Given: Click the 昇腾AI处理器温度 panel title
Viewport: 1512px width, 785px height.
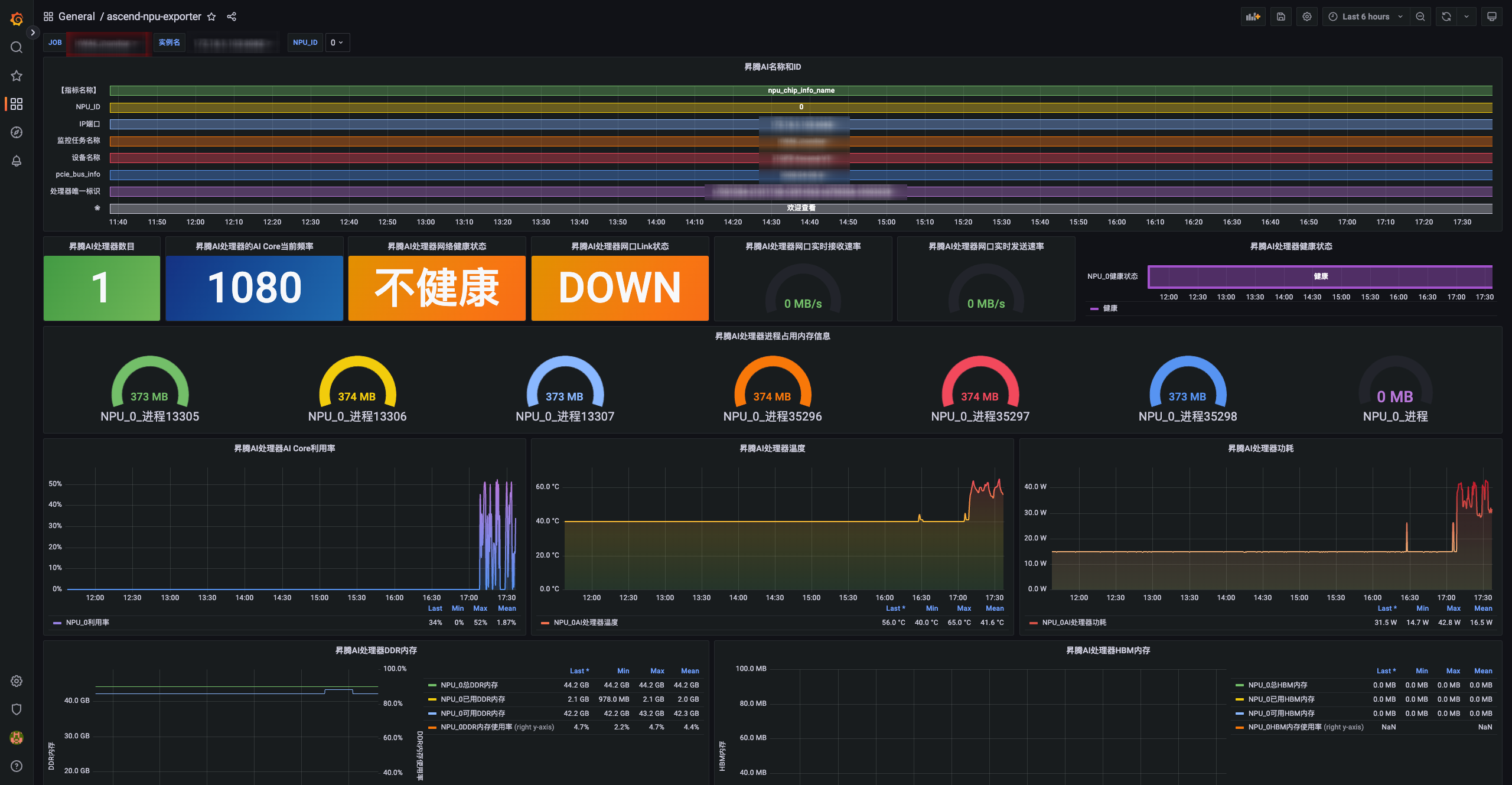Looking at the screenshot, I should click(772, 448).
